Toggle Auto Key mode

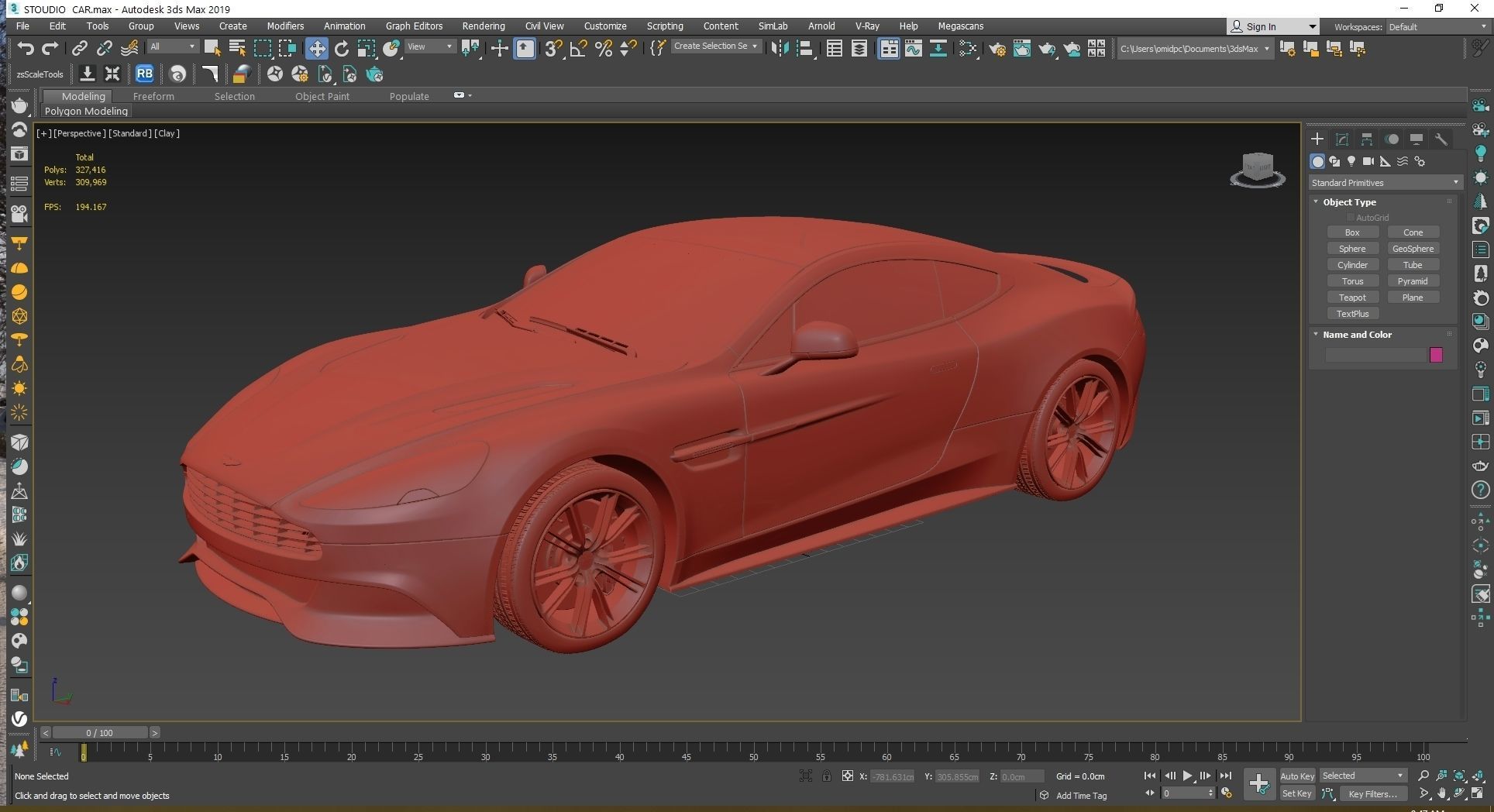coord(1297,776)
